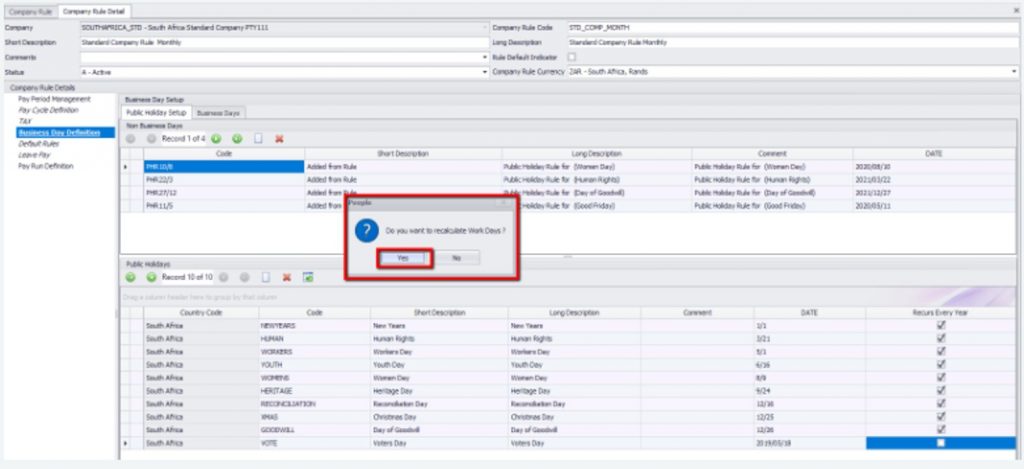Uncheck Recurs Every Year for Workers Day
This screenshot has width=1024, height=469.
[941, 351]
